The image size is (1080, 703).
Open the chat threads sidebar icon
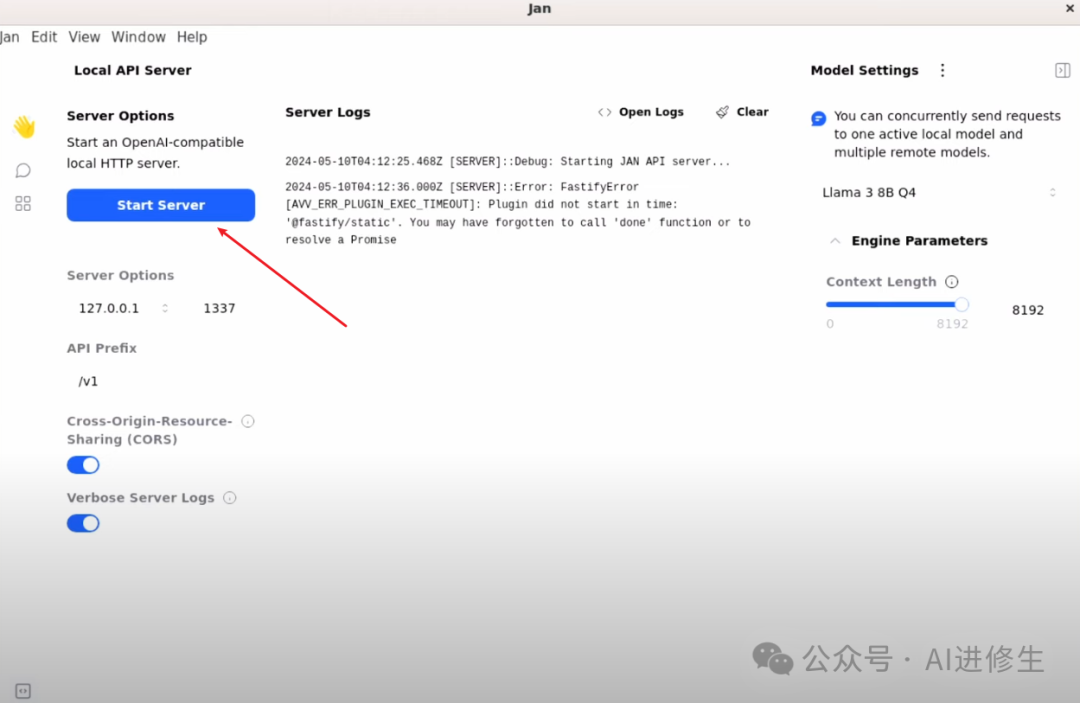coord(23,170)
